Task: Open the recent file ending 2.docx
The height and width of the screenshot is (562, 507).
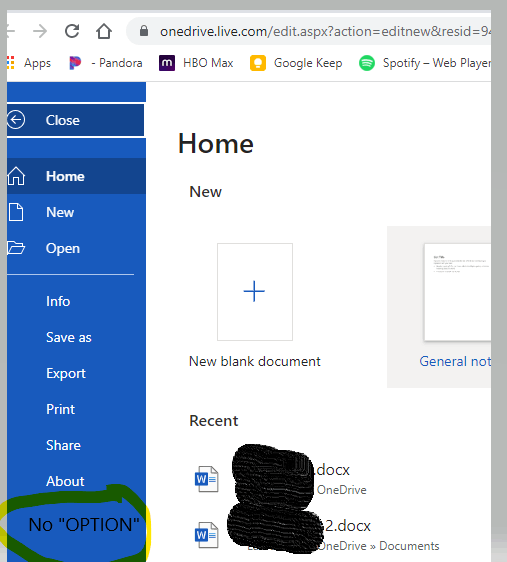Action: [348, 526]
